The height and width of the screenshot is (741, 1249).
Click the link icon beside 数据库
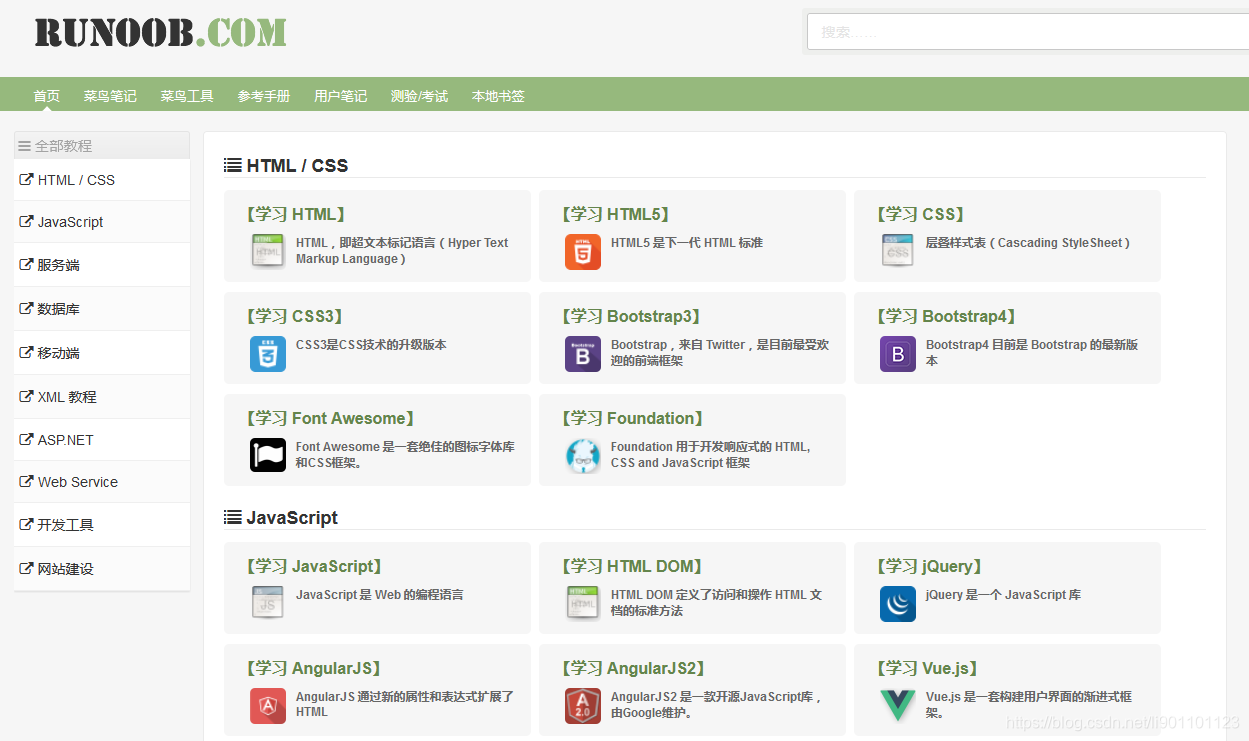point(27,309)
